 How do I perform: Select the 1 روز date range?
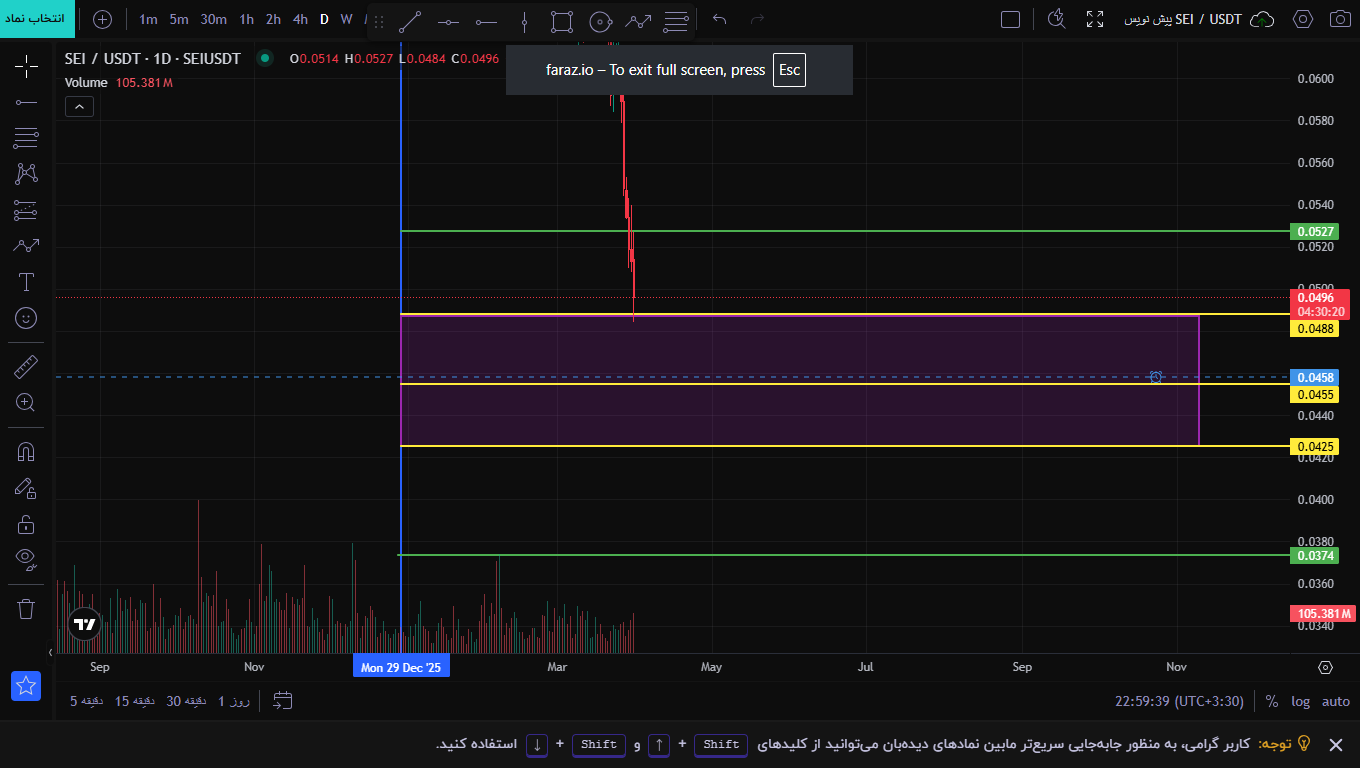click(x=233, y=701)
